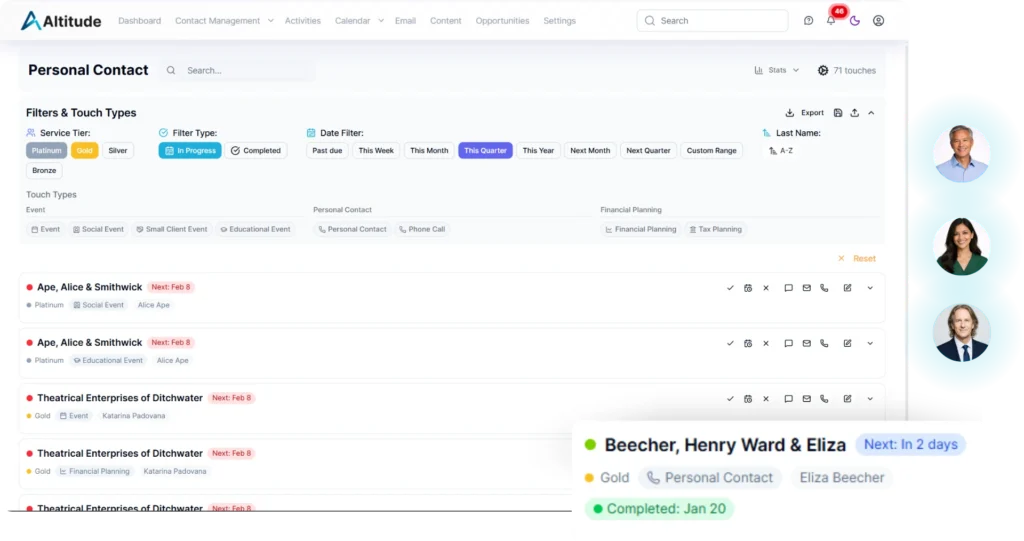This screenshot has width=1024, height=541.
Task: Toggle the Phone Call touch type
Action: pos(422,229)
